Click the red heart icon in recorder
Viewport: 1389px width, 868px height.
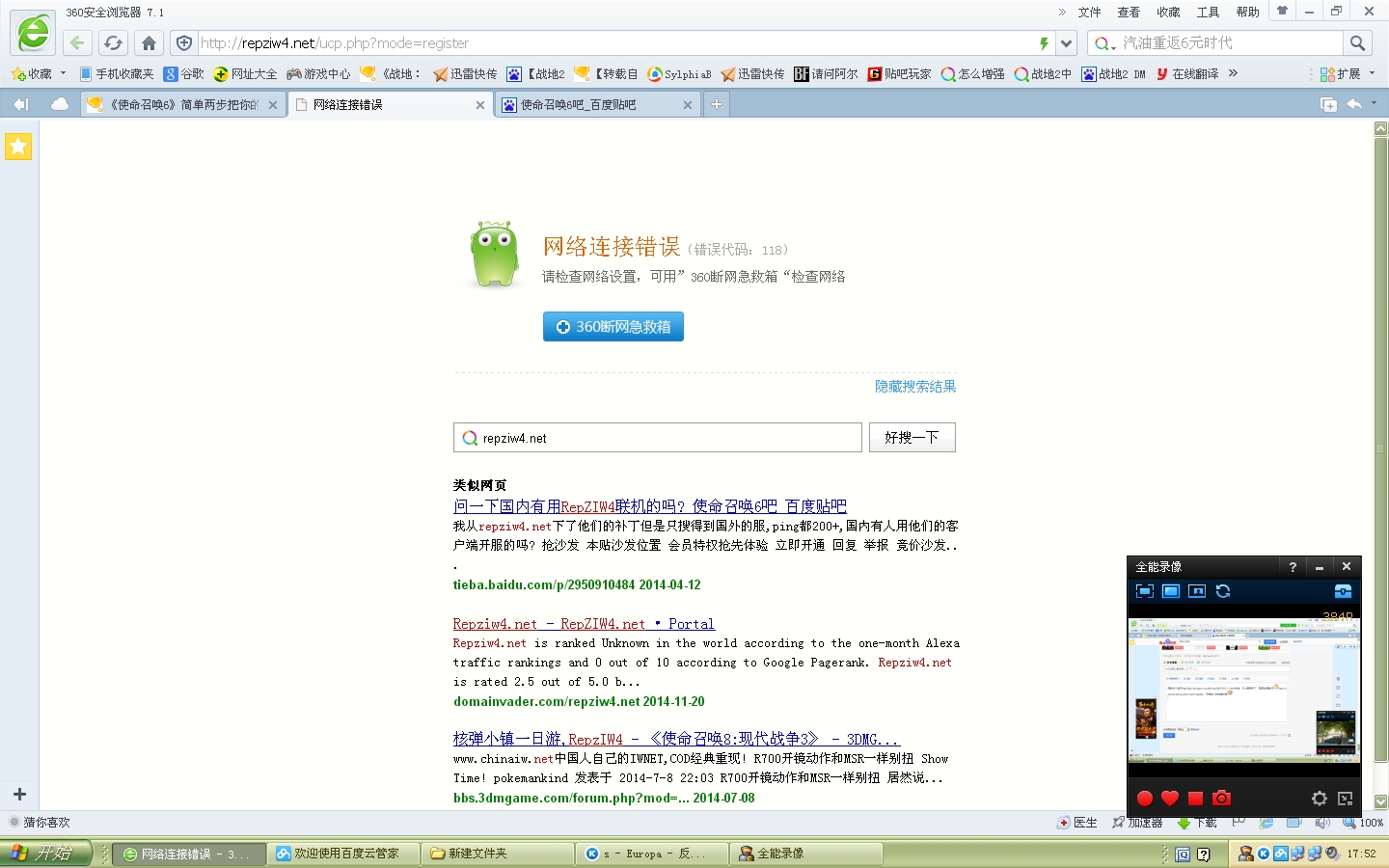pyautogui.click(x=1170, y=798)
